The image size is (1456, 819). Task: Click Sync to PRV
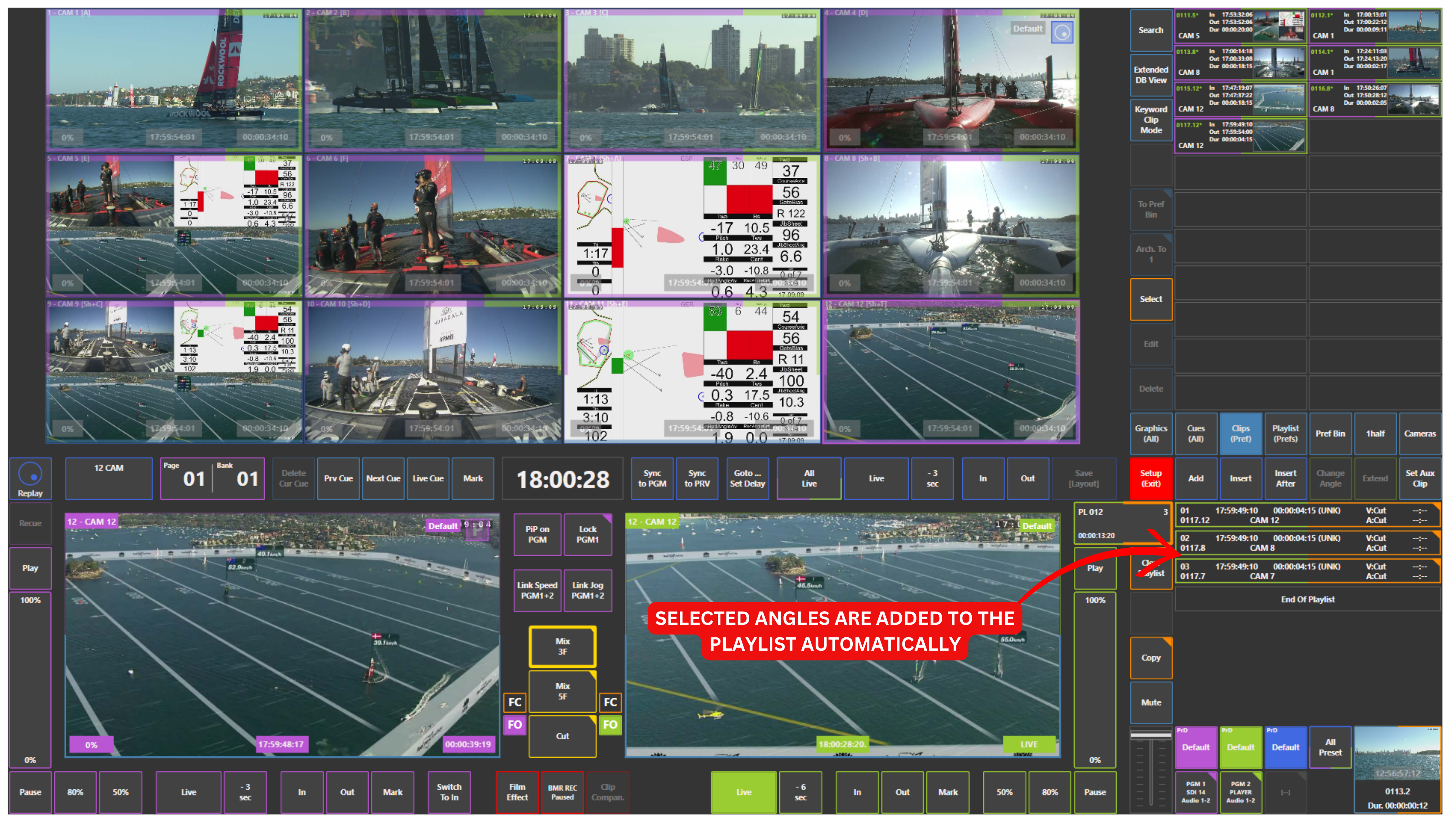point(697,478)
